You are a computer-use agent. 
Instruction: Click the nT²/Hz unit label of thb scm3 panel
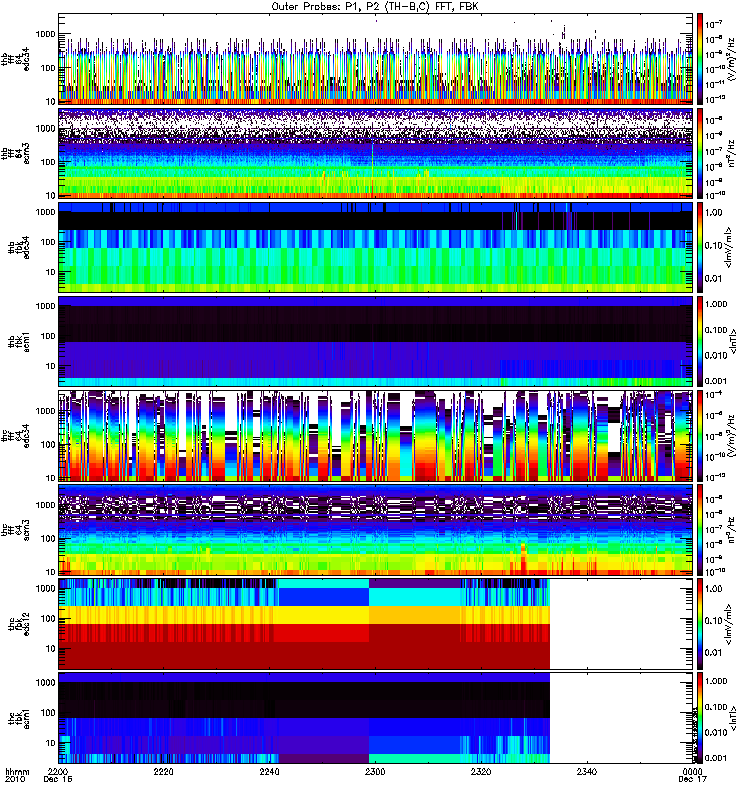[731, 153]
